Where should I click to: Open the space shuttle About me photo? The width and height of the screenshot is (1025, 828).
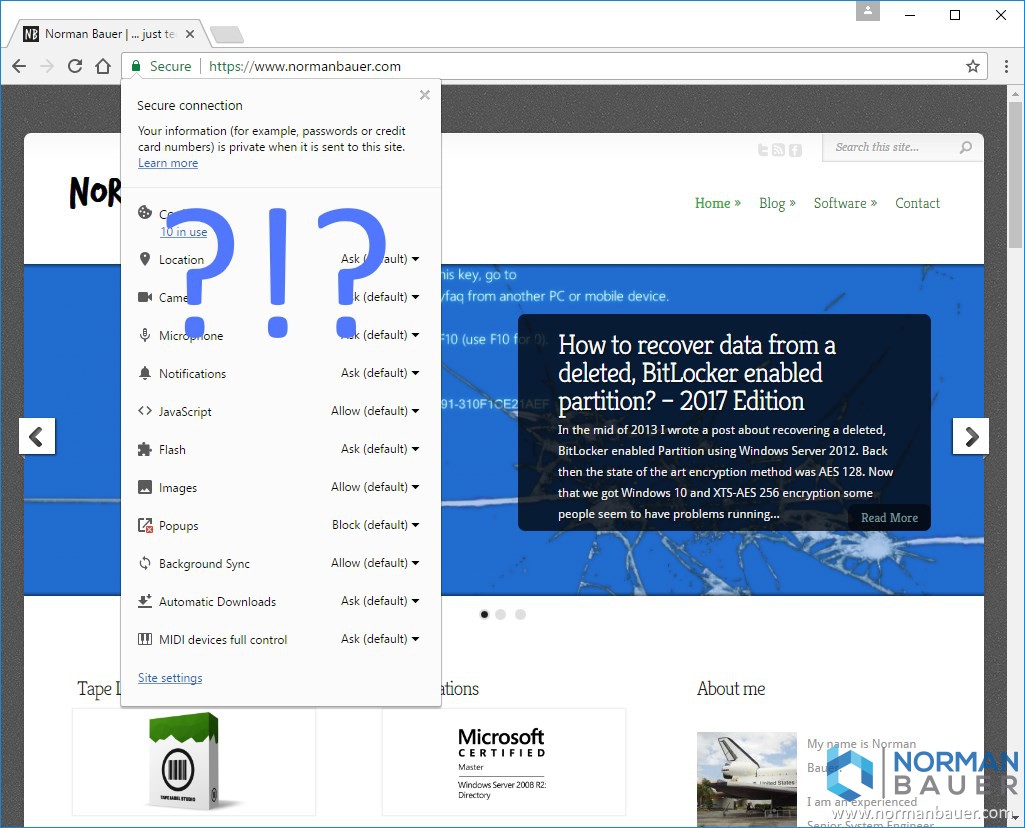click(747, 779)
